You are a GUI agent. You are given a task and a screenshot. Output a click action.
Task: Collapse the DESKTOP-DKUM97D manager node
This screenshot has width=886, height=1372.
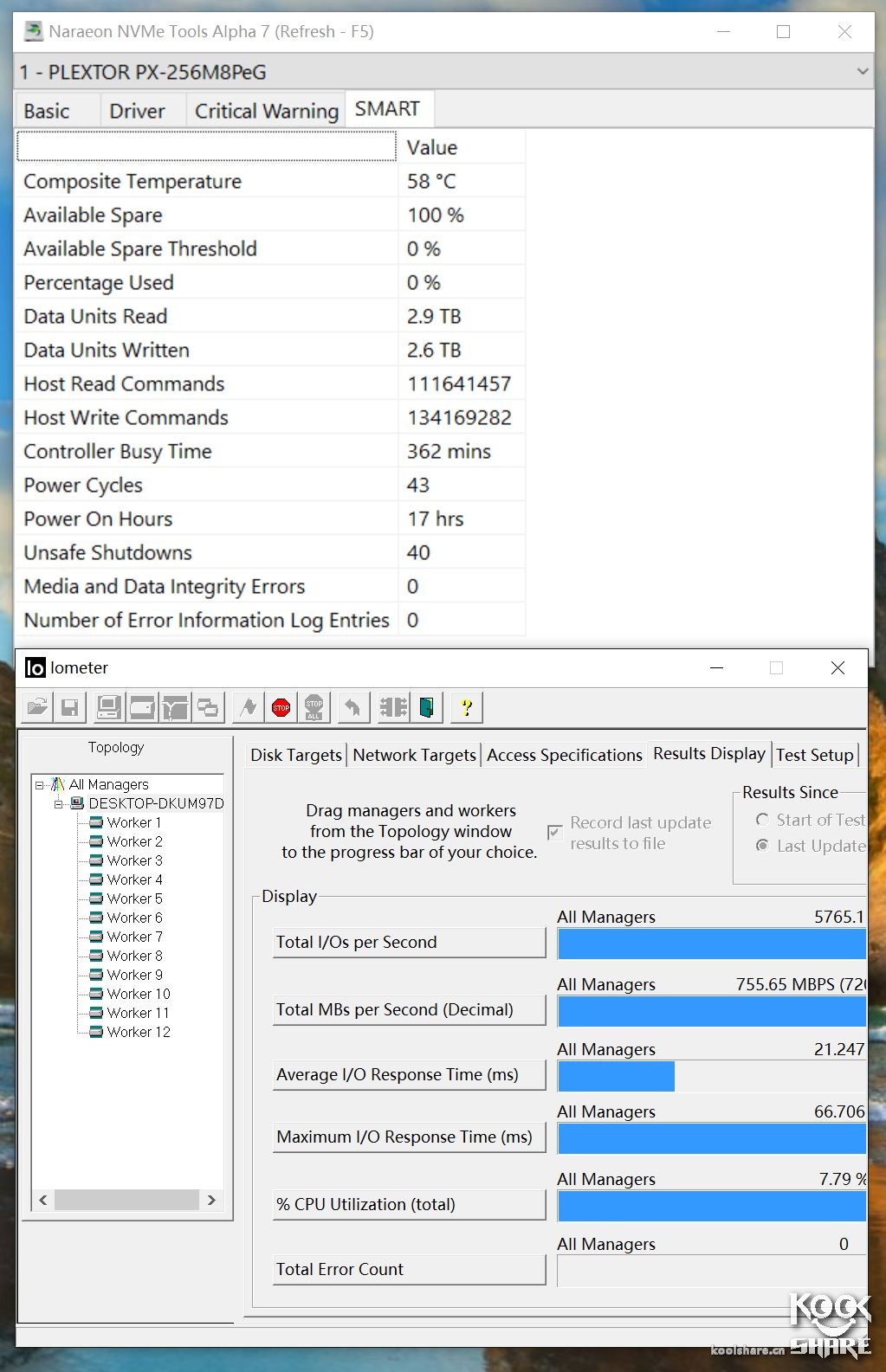pyautogui.click(x=59, y=804)
